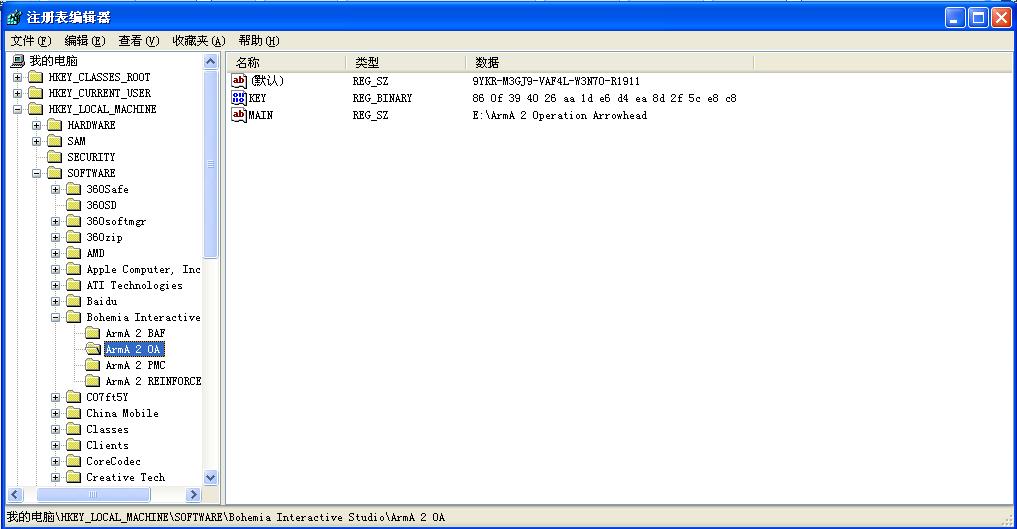Click tree scrollbar up arrow

pos(210,62)
